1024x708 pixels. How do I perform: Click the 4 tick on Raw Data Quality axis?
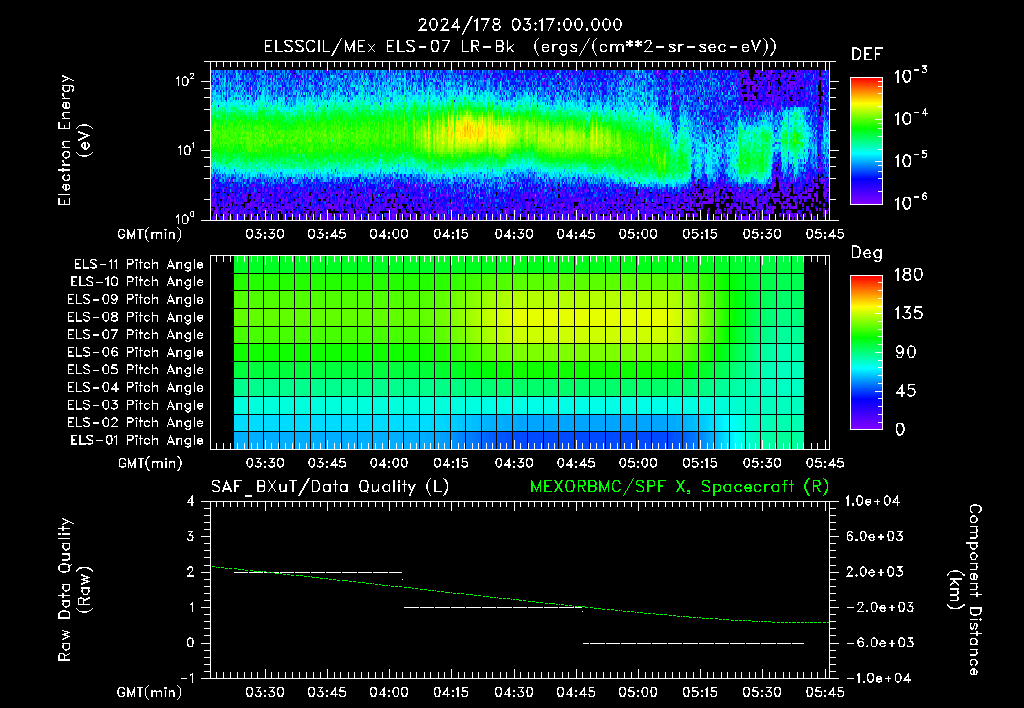[x=191, y=501]
